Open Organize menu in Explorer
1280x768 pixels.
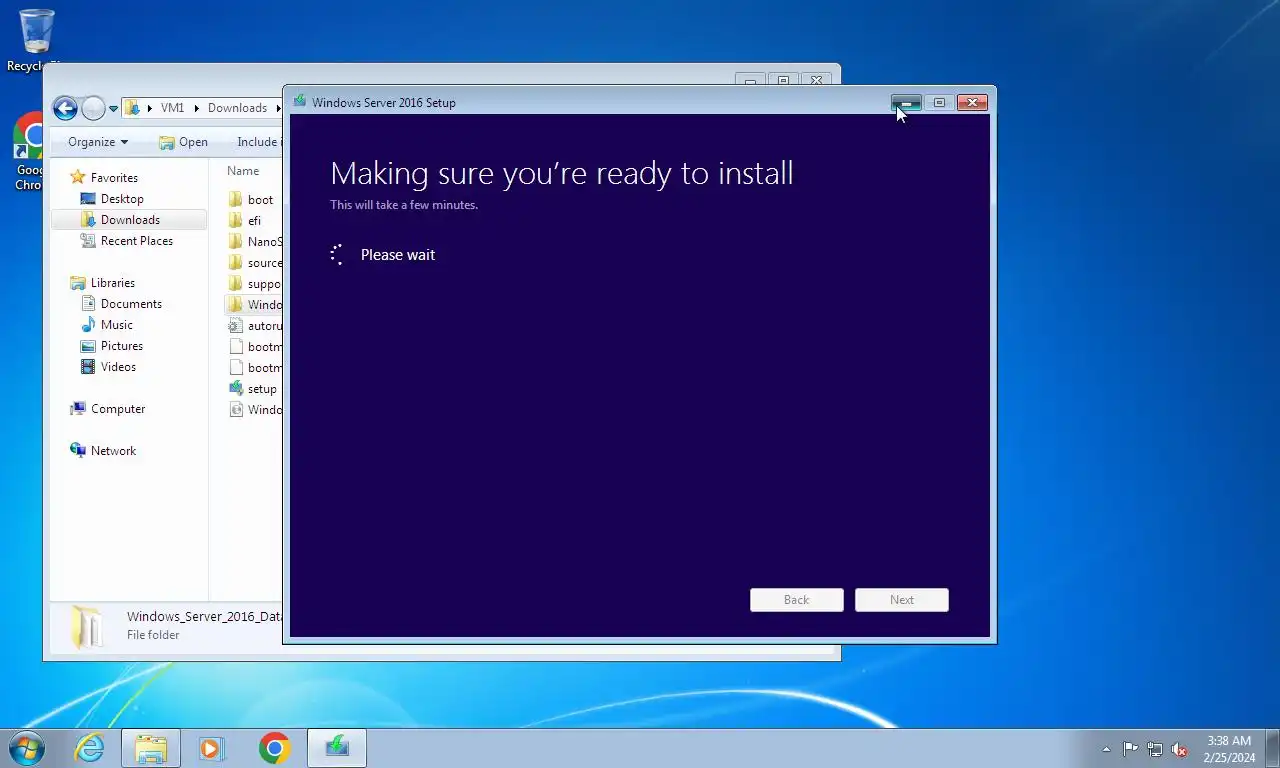tap(98, 142)
